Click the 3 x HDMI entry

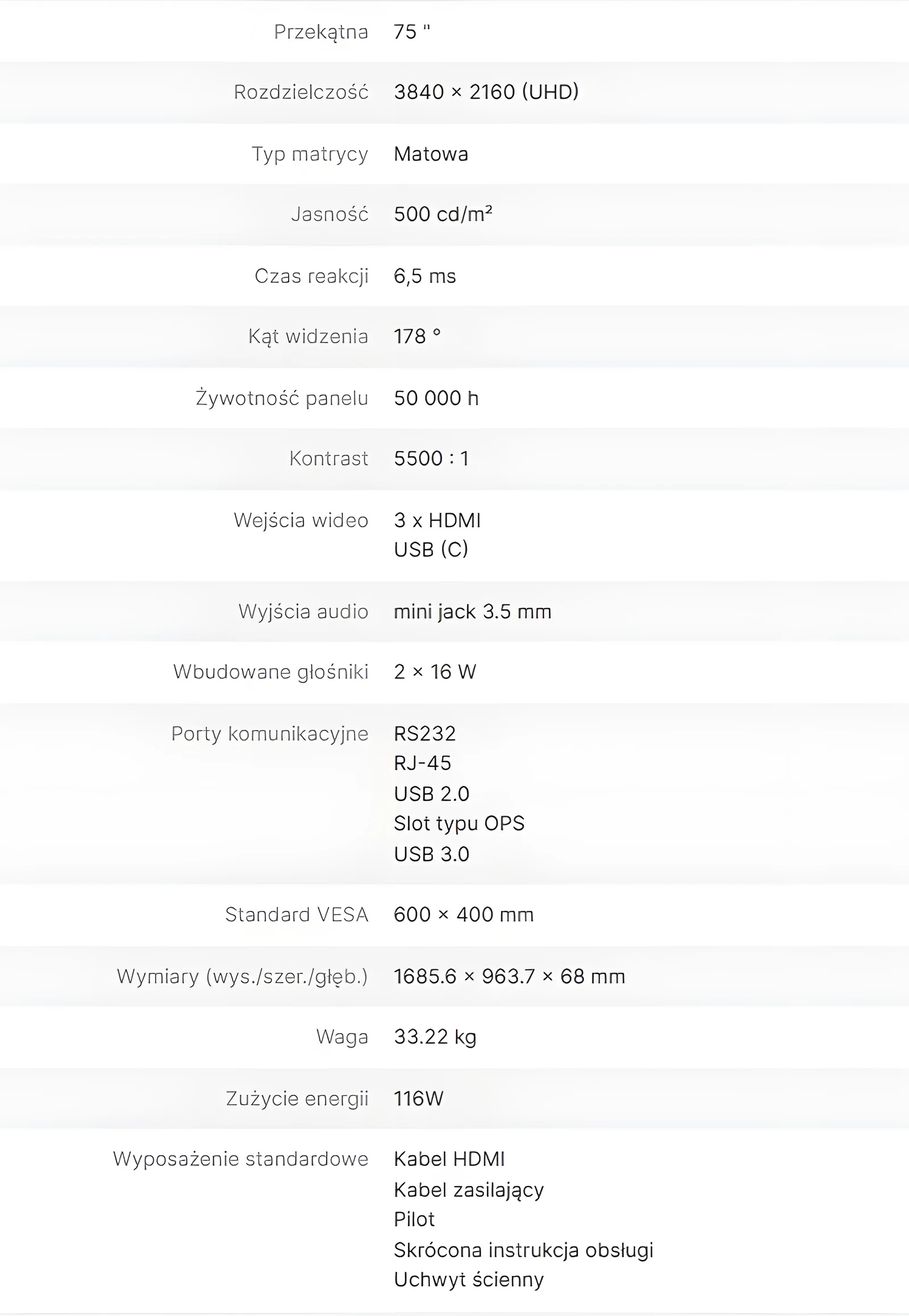tap(437, 520)
